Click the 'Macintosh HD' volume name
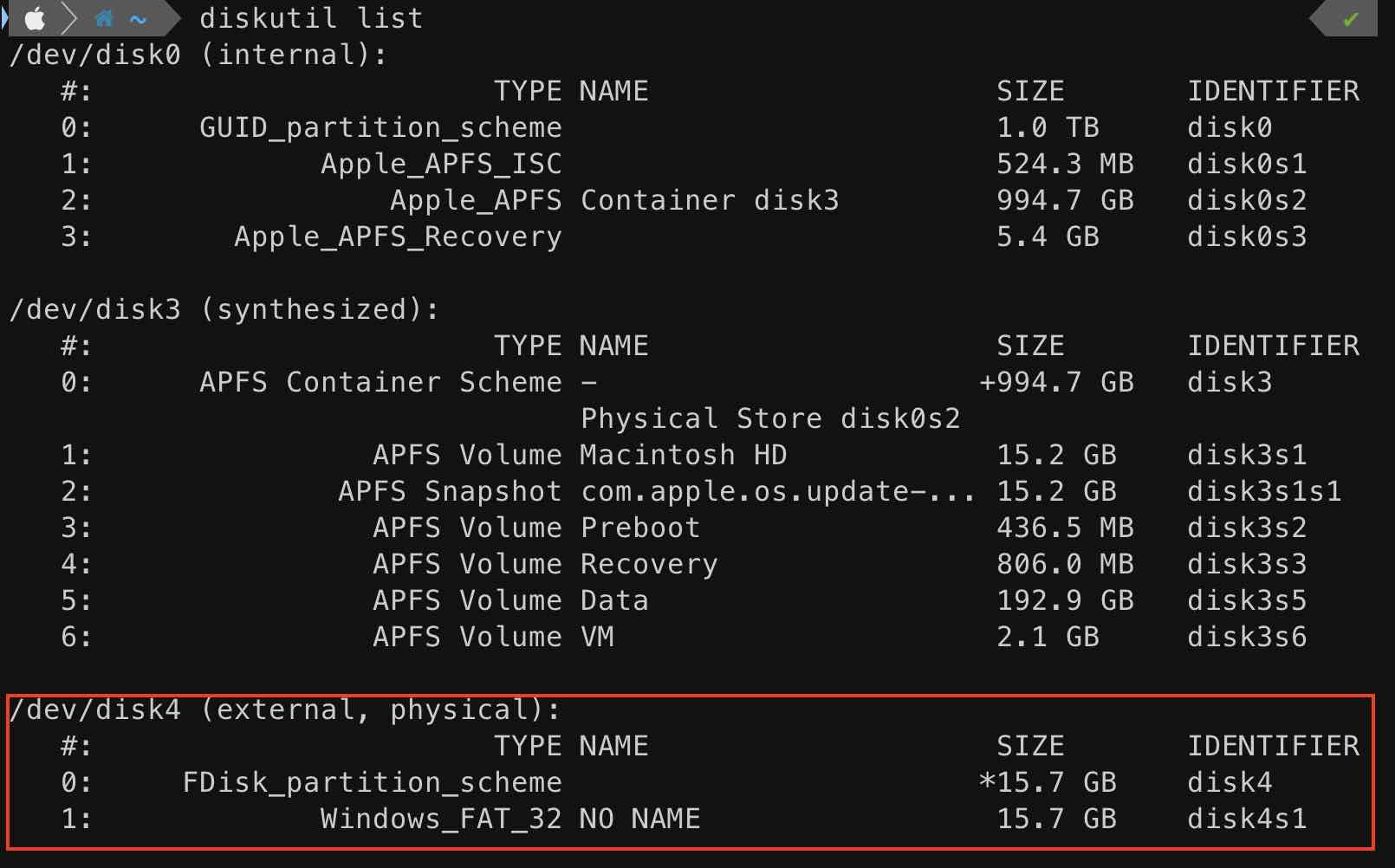Screen dimensions: 1395x868 click(684, 455)
